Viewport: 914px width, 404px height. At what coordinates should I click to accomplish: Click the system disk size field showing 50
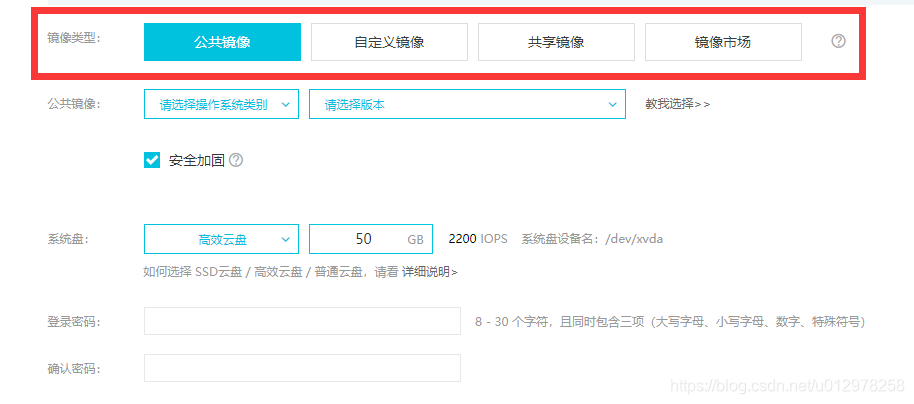[x=371, y=239]
